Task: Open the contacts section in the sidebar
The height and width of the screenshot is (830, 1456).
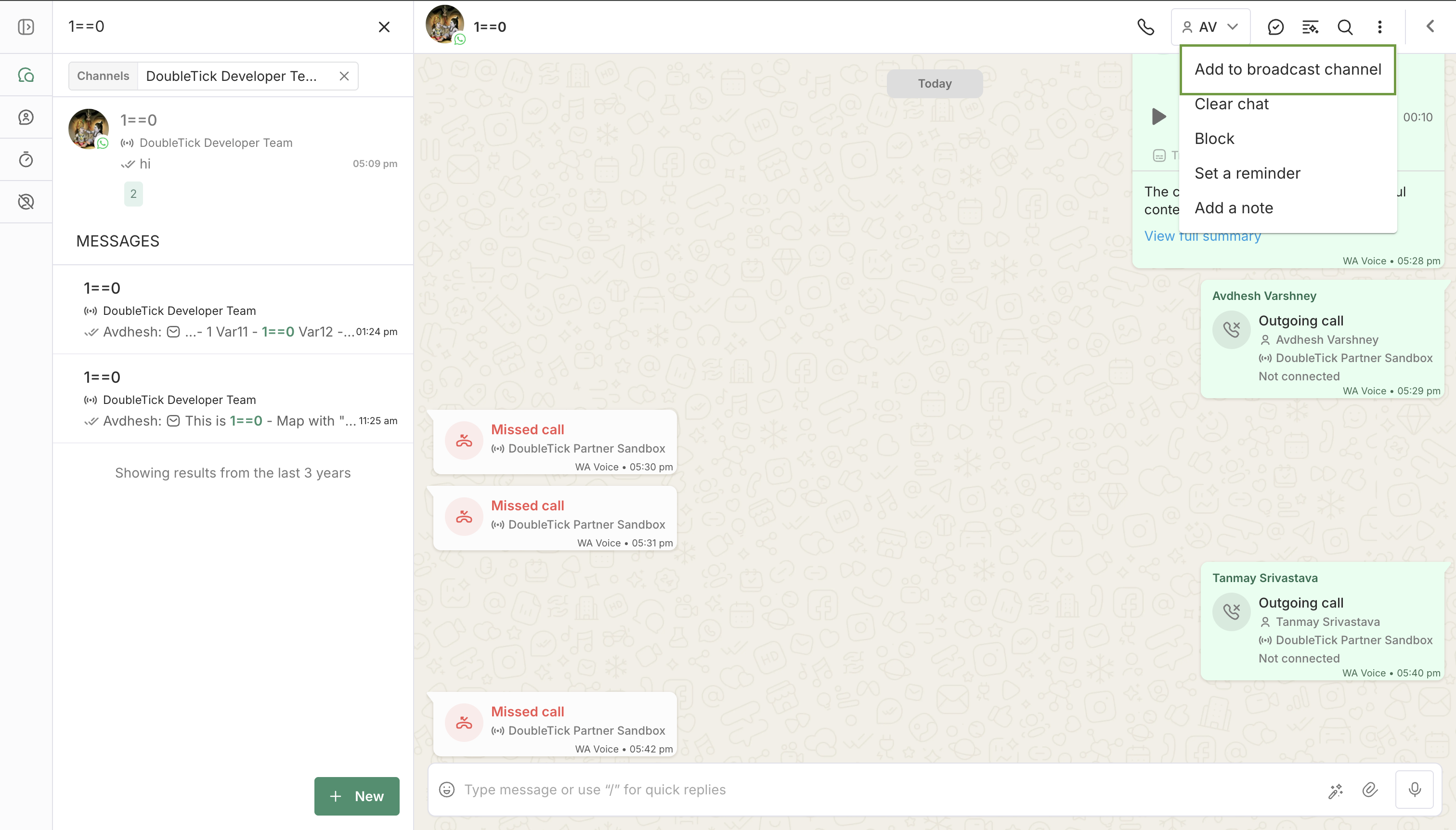Action: (x=26, y=117)
